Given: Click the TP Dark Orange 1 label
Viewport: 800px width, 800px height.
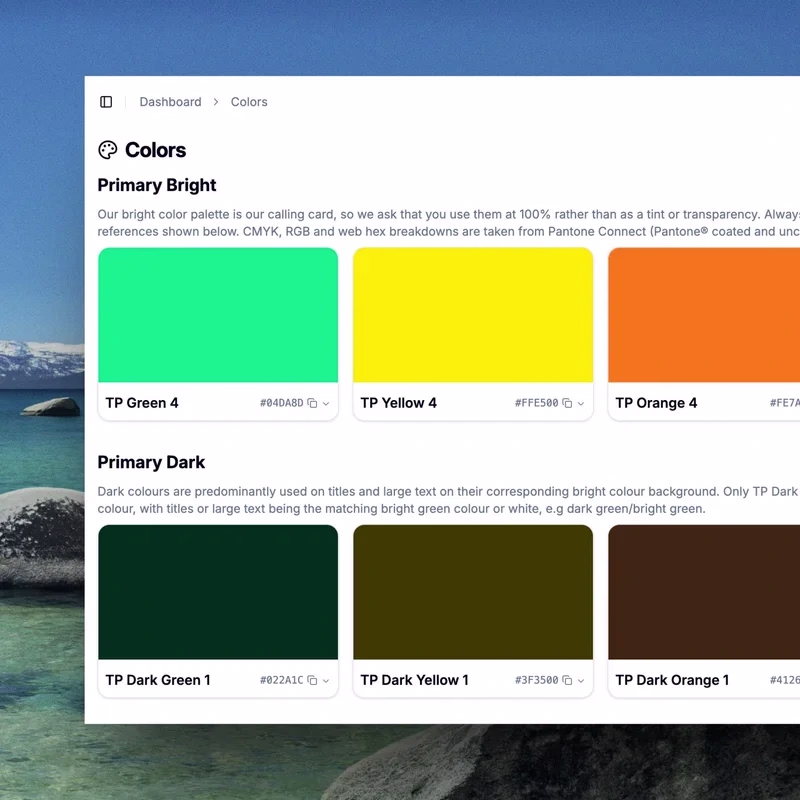Looking at the screenshot, I should point(672,680).
